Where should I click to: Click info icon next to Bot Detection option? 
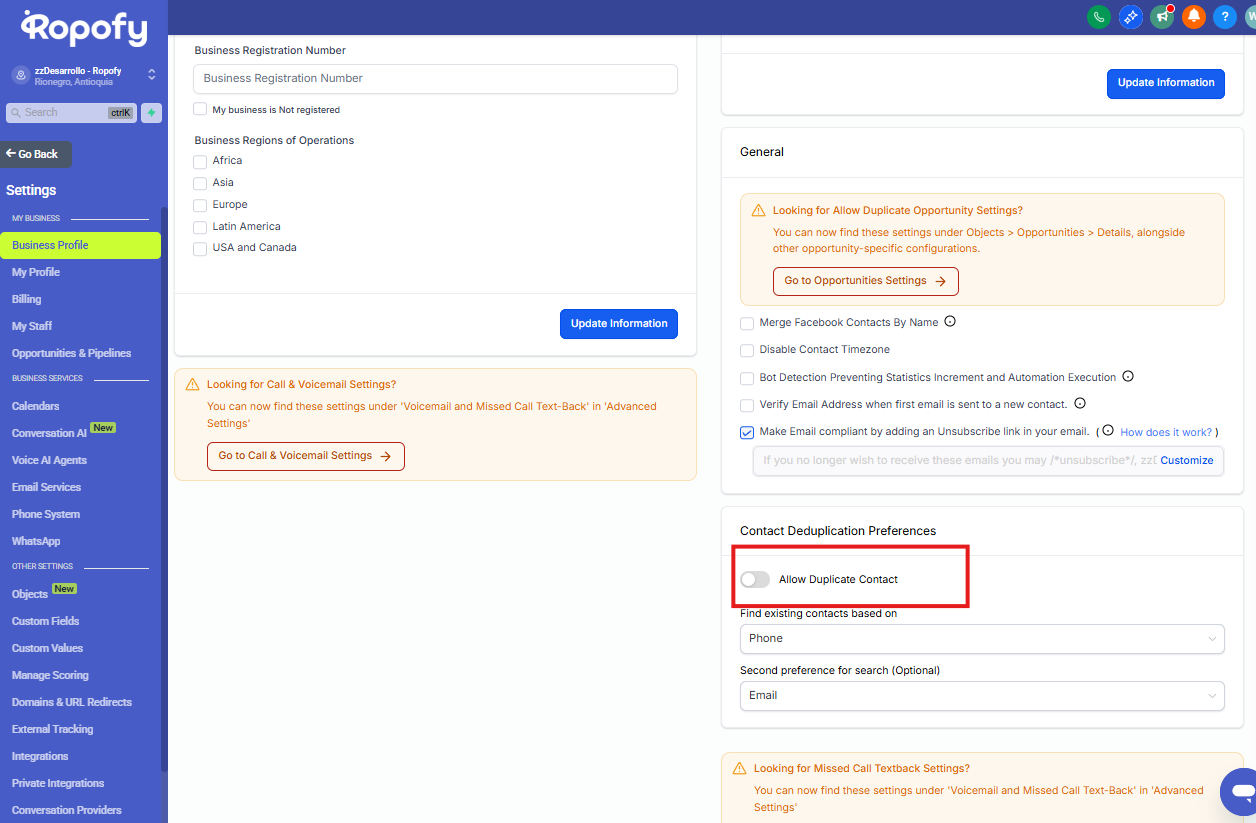pyautogui.click(x=1128, y=377)
